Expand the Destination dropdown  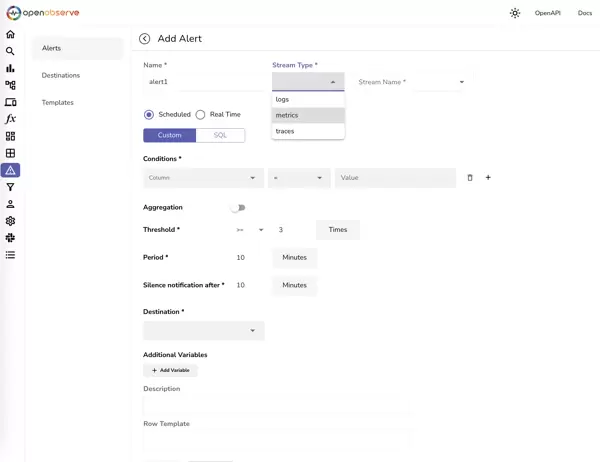203,330
